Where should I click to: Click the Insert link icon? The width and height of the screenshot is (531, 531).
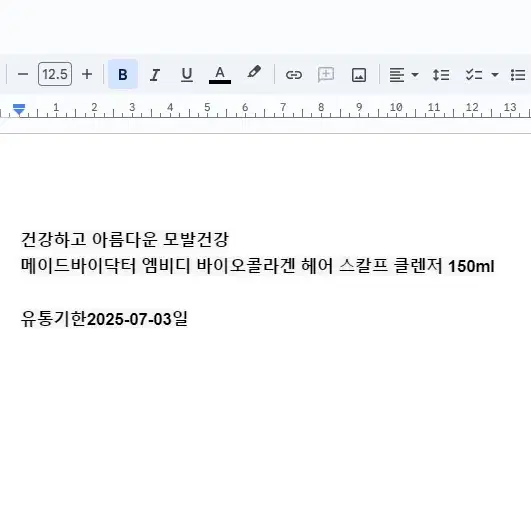tap(294, 75)
